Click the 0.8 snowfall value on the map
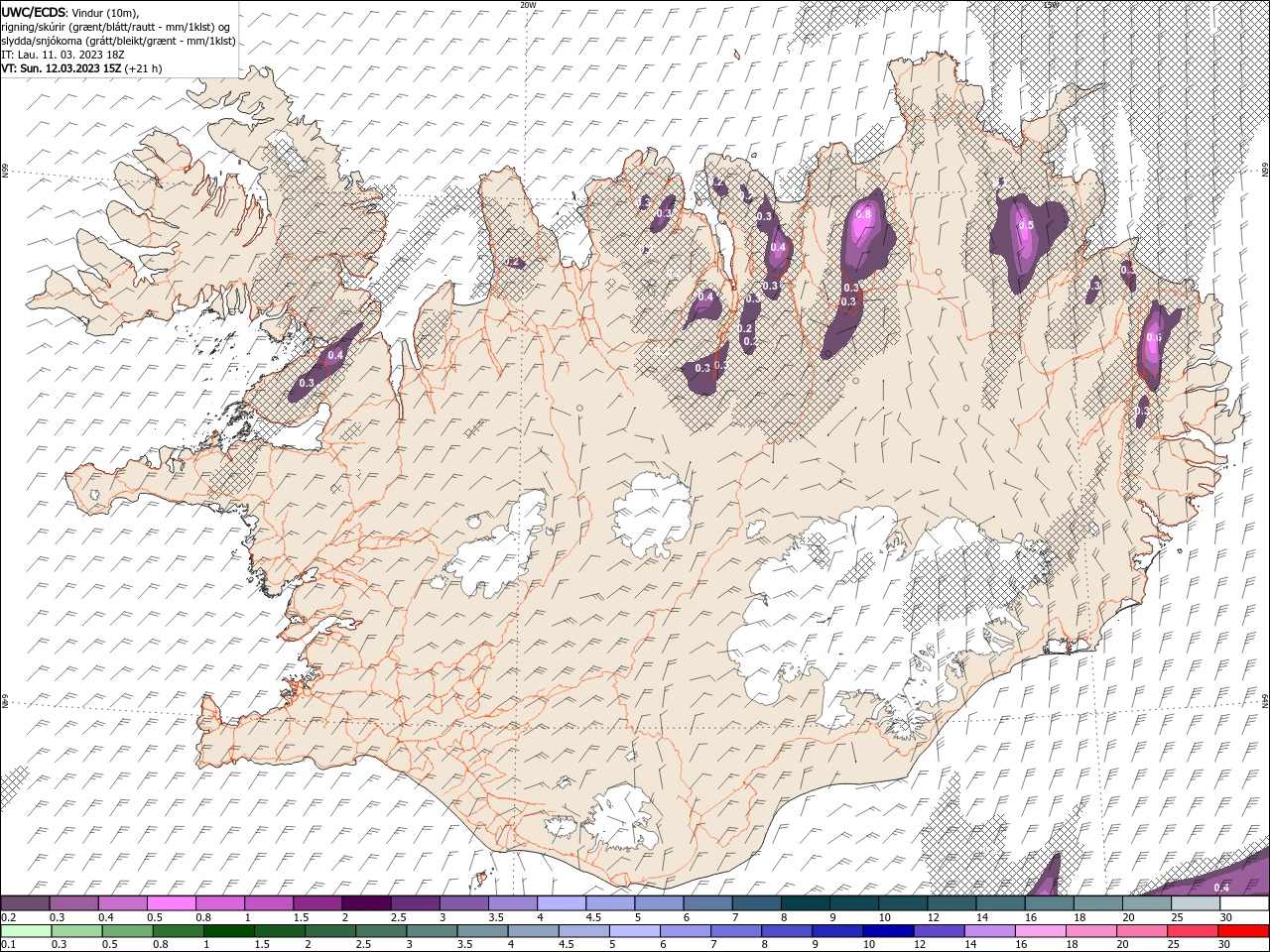This screenshot has height=952, width=1270. click(863, 214)
